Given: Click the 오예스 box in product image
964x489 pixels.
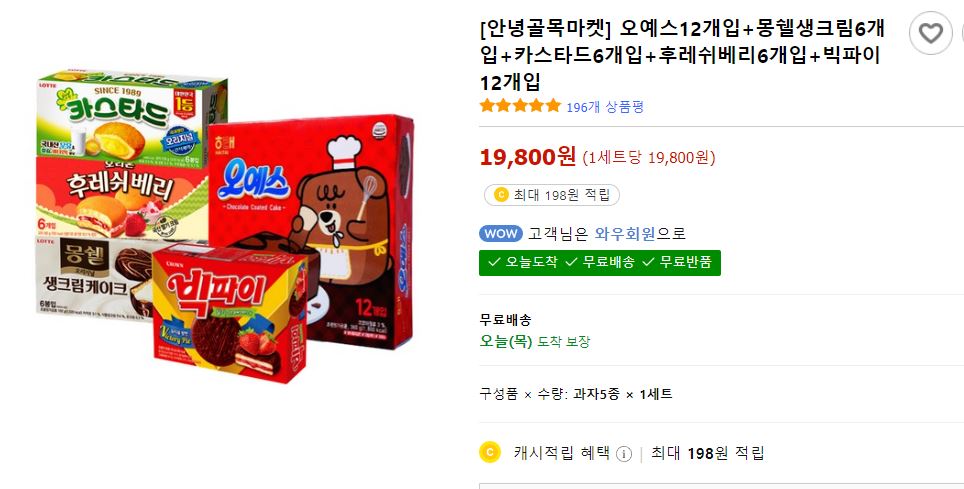Looking at the screenshot, I should coord(310,231).
